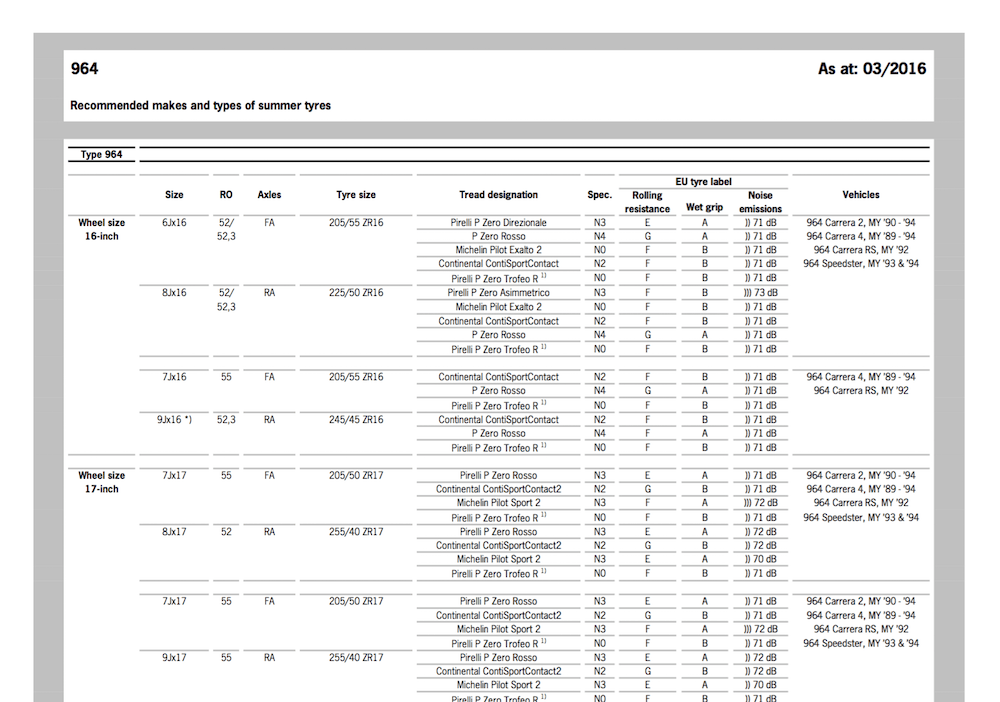This screenshot has height=702, width=1000.
Task: Click the "225/50 ZR16" tyre size cell
Action: tap(356, 293)
